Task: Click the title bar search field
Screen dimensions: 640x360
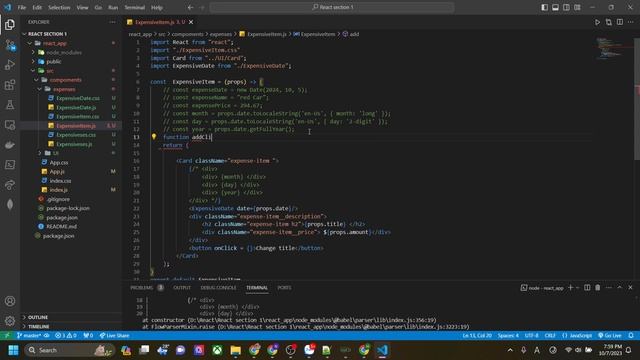Action: (332, 7)
